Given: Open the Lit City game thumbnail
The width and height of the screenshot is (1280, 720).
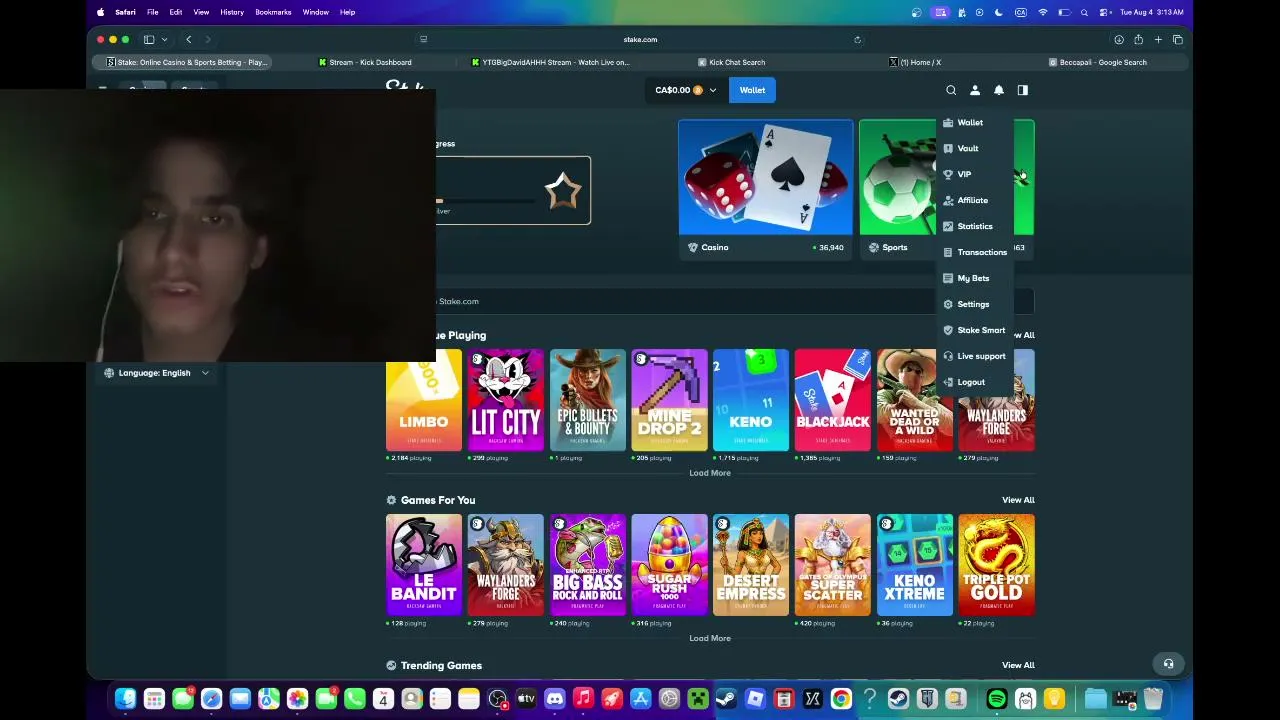Looking at the screenshot, I should (506, 400).
